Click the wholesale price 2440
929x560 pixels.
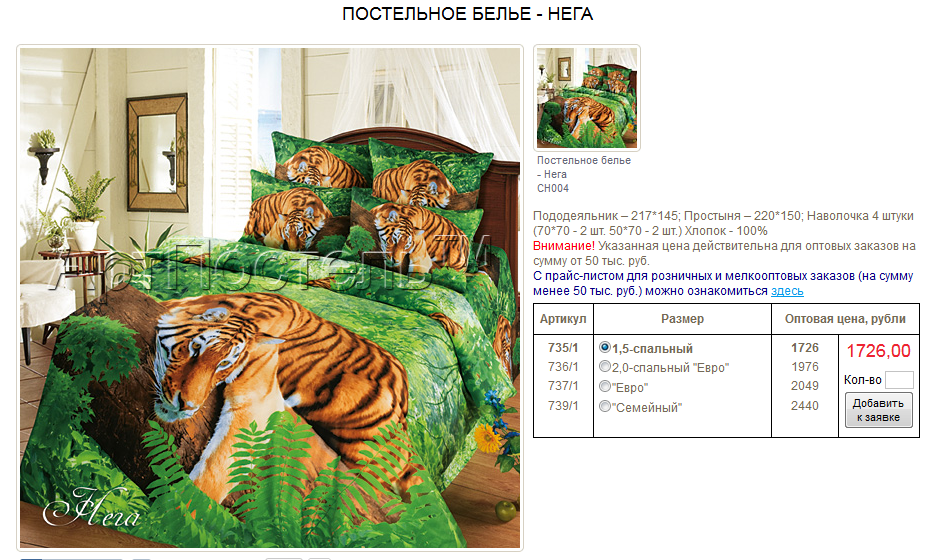point(805,406)
